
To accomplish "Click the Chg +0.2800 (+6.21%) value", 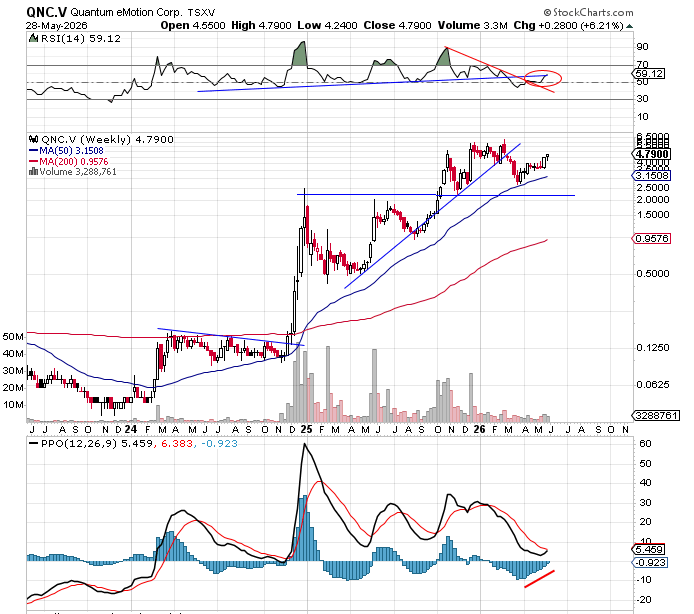I will point(568,26).
